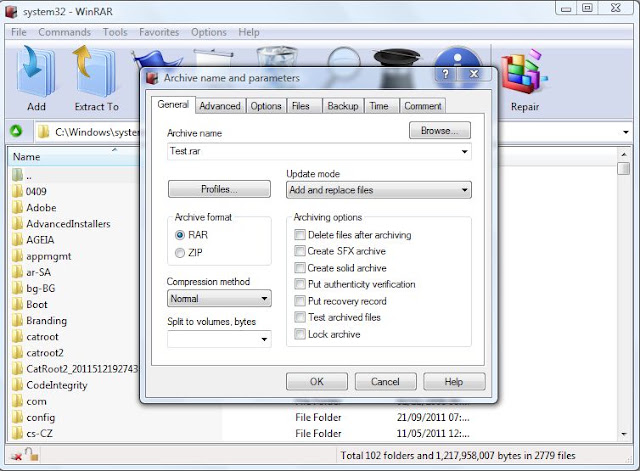
Task: Select the CodeIntegrity folder icon
Action: coord(17,385)
